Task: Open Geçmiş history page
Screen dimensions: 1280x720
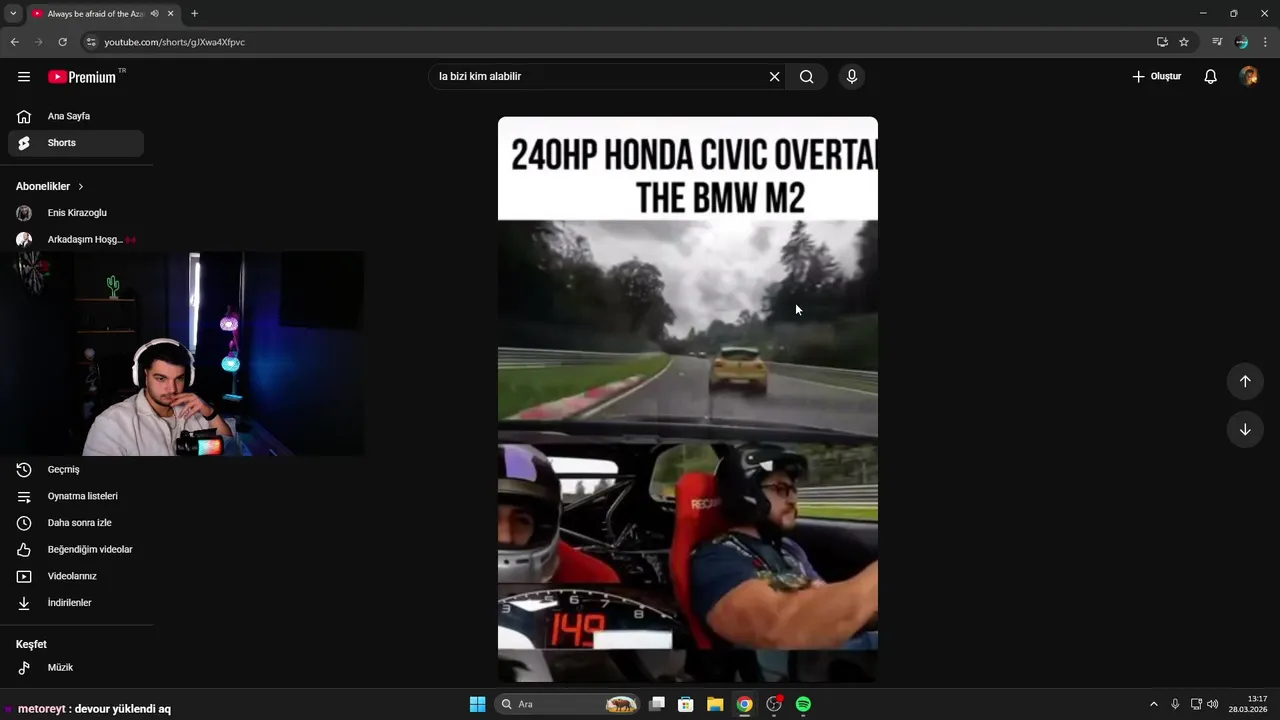Action: (x=76, y=470)
